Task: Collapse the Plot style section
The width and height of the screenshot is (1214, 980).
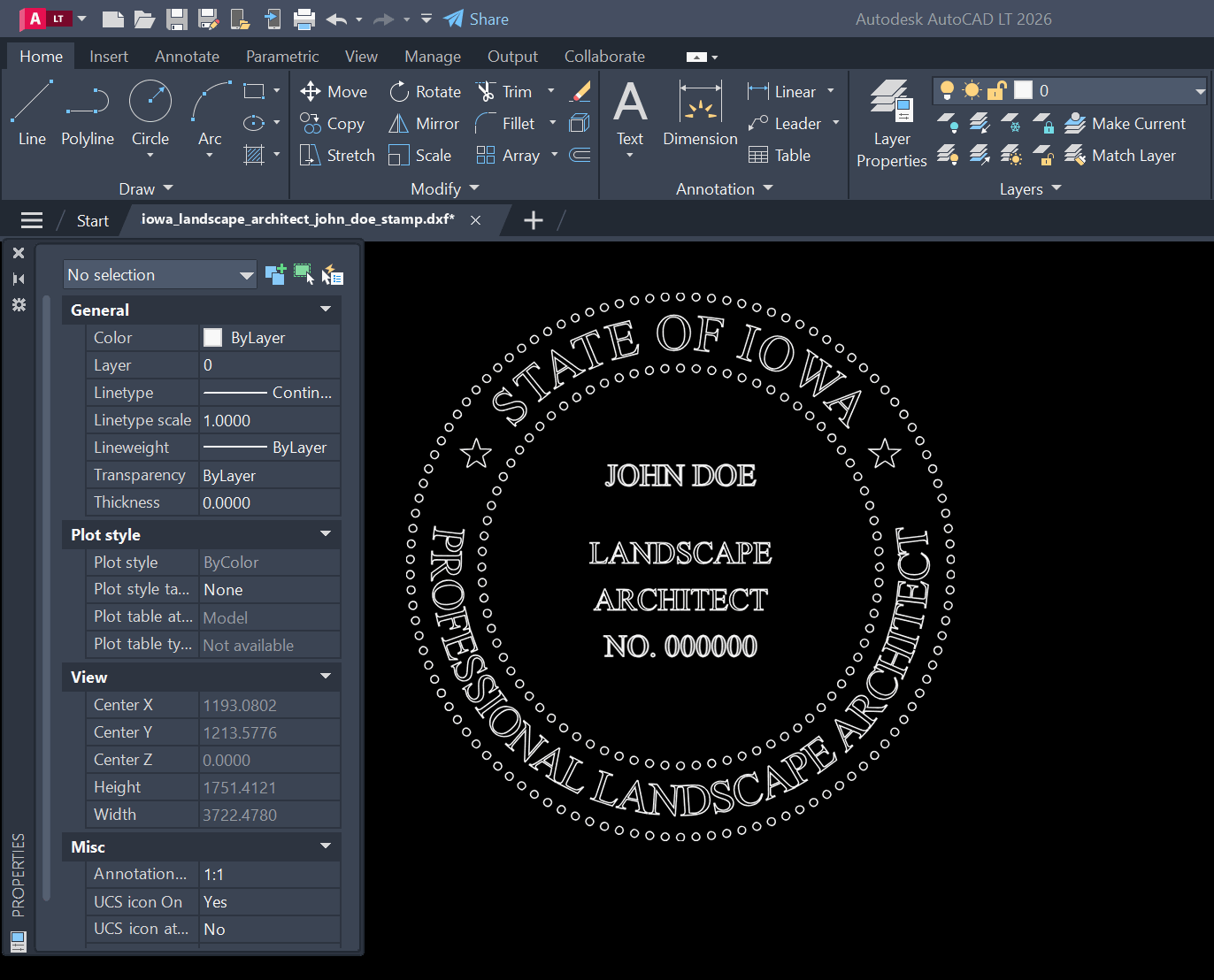Action: (326, 533)
